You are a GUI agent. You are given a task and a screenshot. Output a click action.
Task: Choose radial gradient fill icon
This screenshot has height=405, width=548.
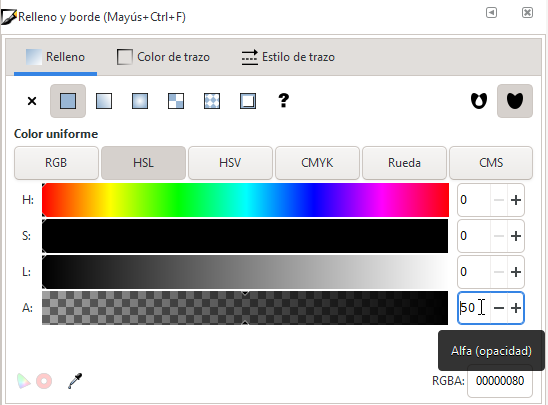[140, 101]
